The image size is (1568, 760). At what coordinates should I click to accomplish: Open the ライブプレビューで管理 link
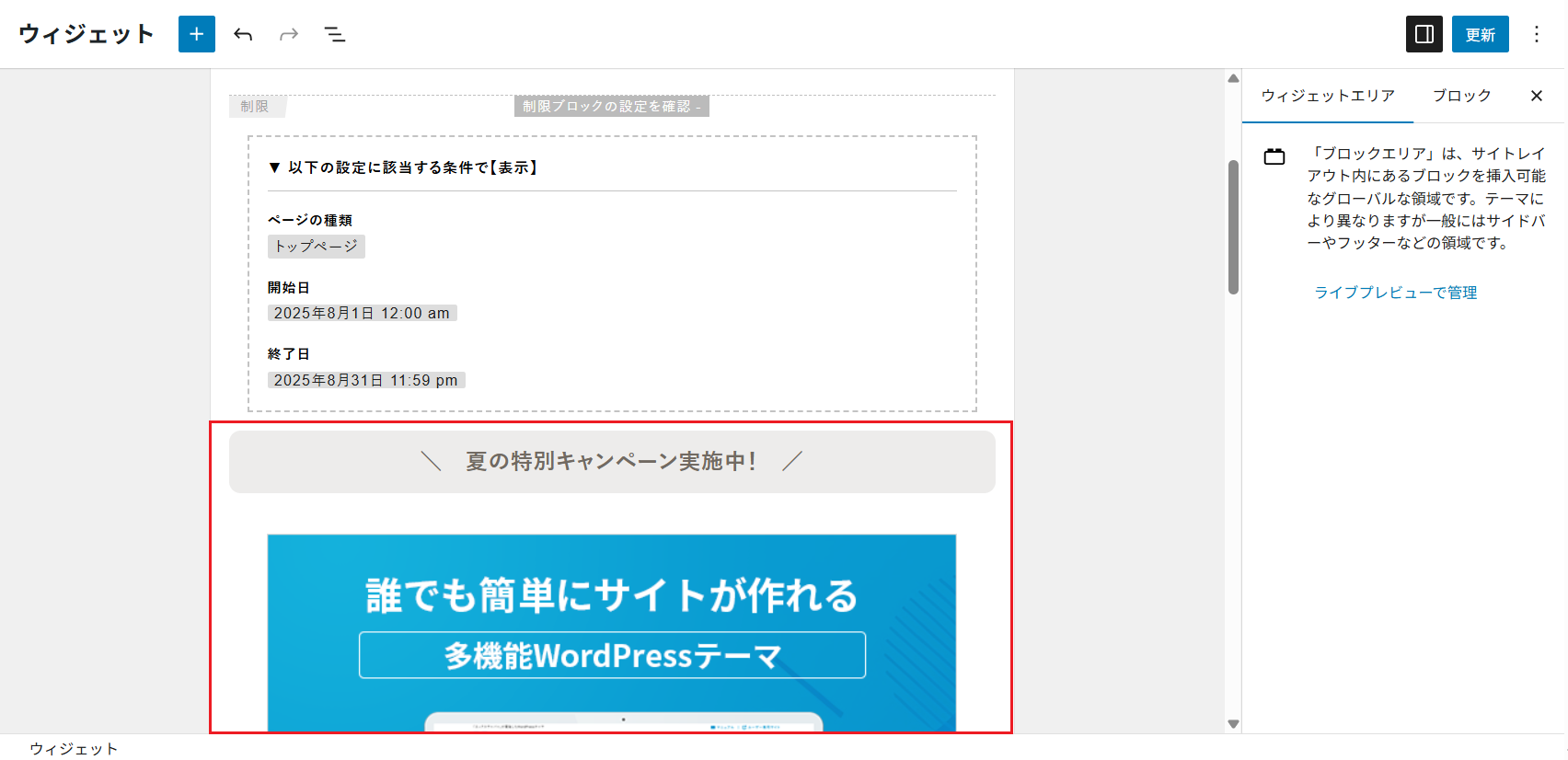pos(1396,293)
